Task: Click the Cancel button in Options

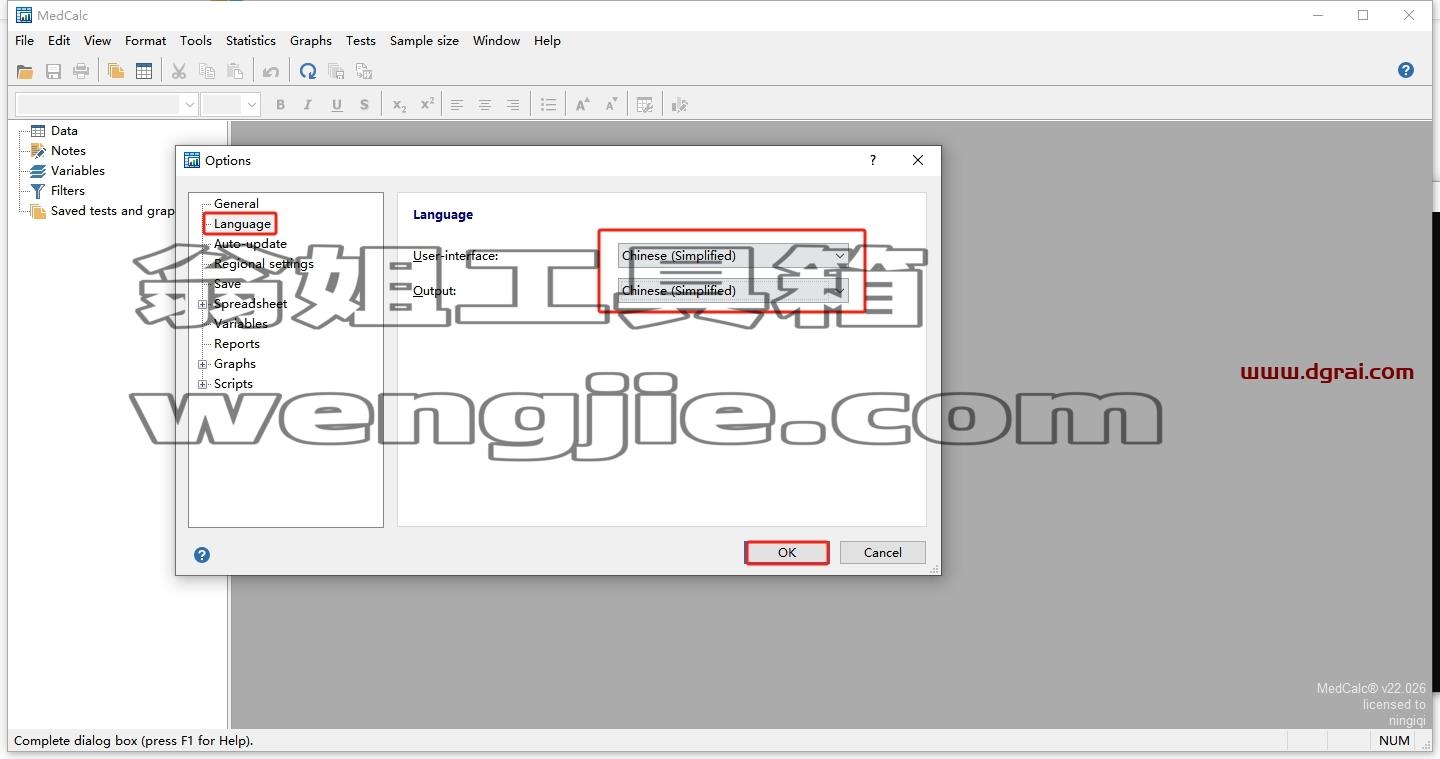Action: click(883, 553)
